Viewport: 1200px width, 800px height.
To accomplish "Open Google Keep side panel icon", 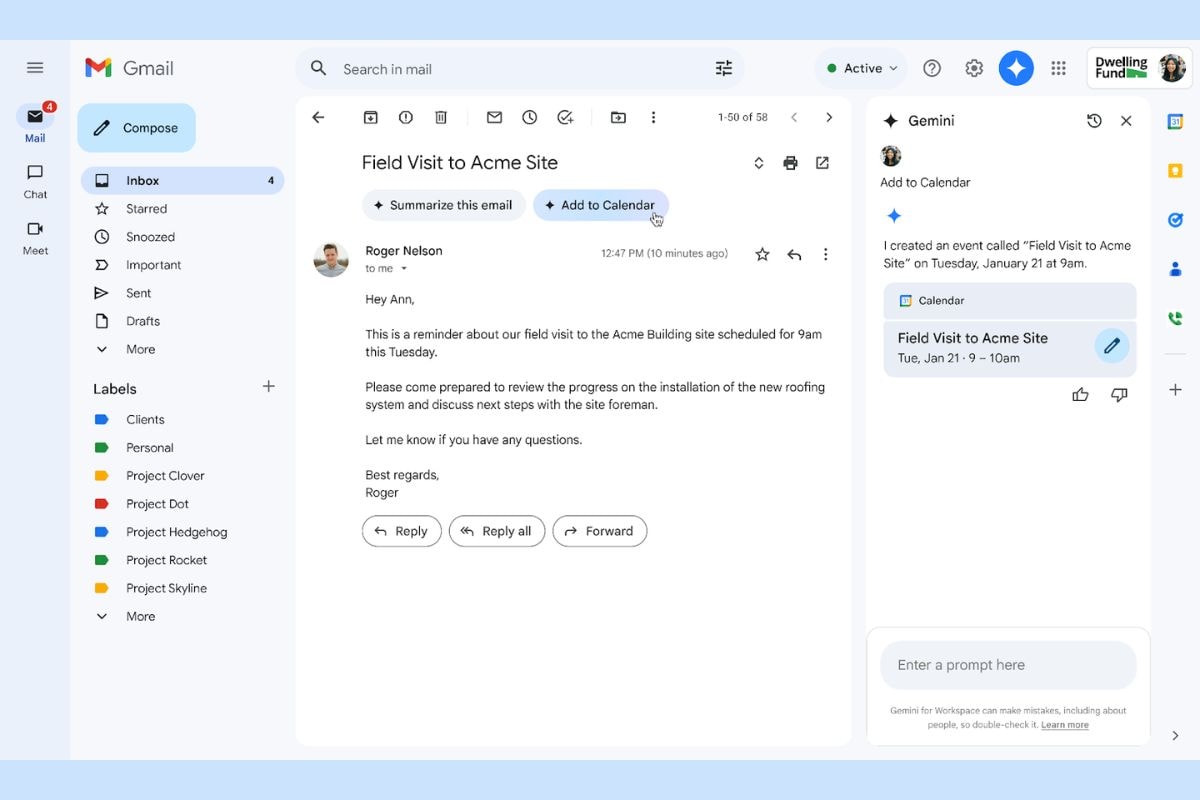I will point(1176,171).
